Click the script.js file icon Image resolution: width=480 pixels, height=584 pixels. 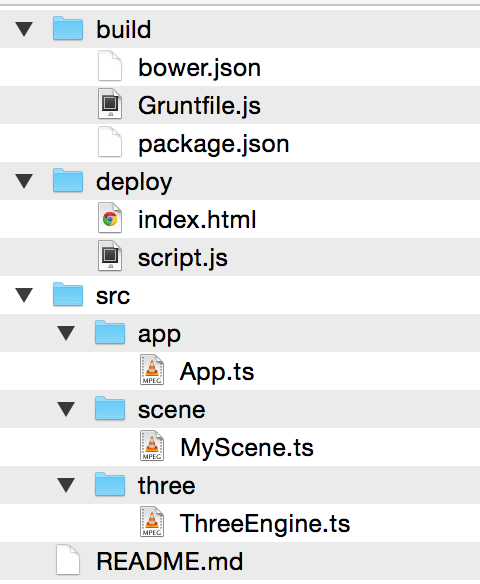point(110,256)
